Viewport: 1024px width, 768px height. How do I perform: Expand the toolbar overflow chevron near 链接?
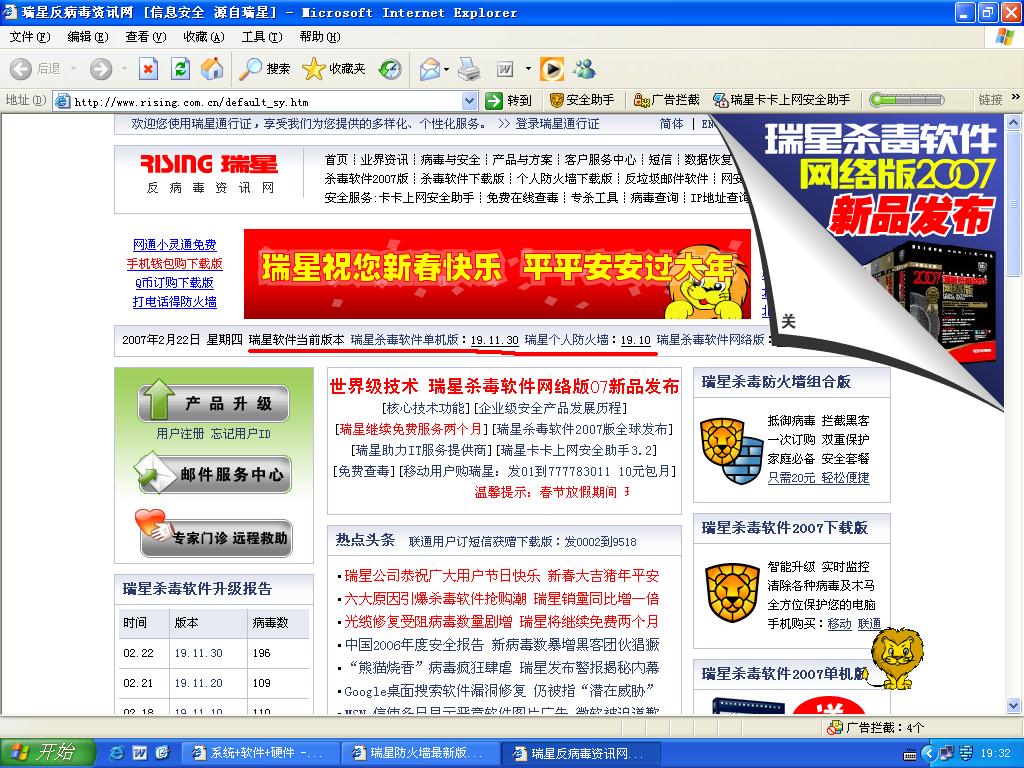click(x=1016, y=97)
